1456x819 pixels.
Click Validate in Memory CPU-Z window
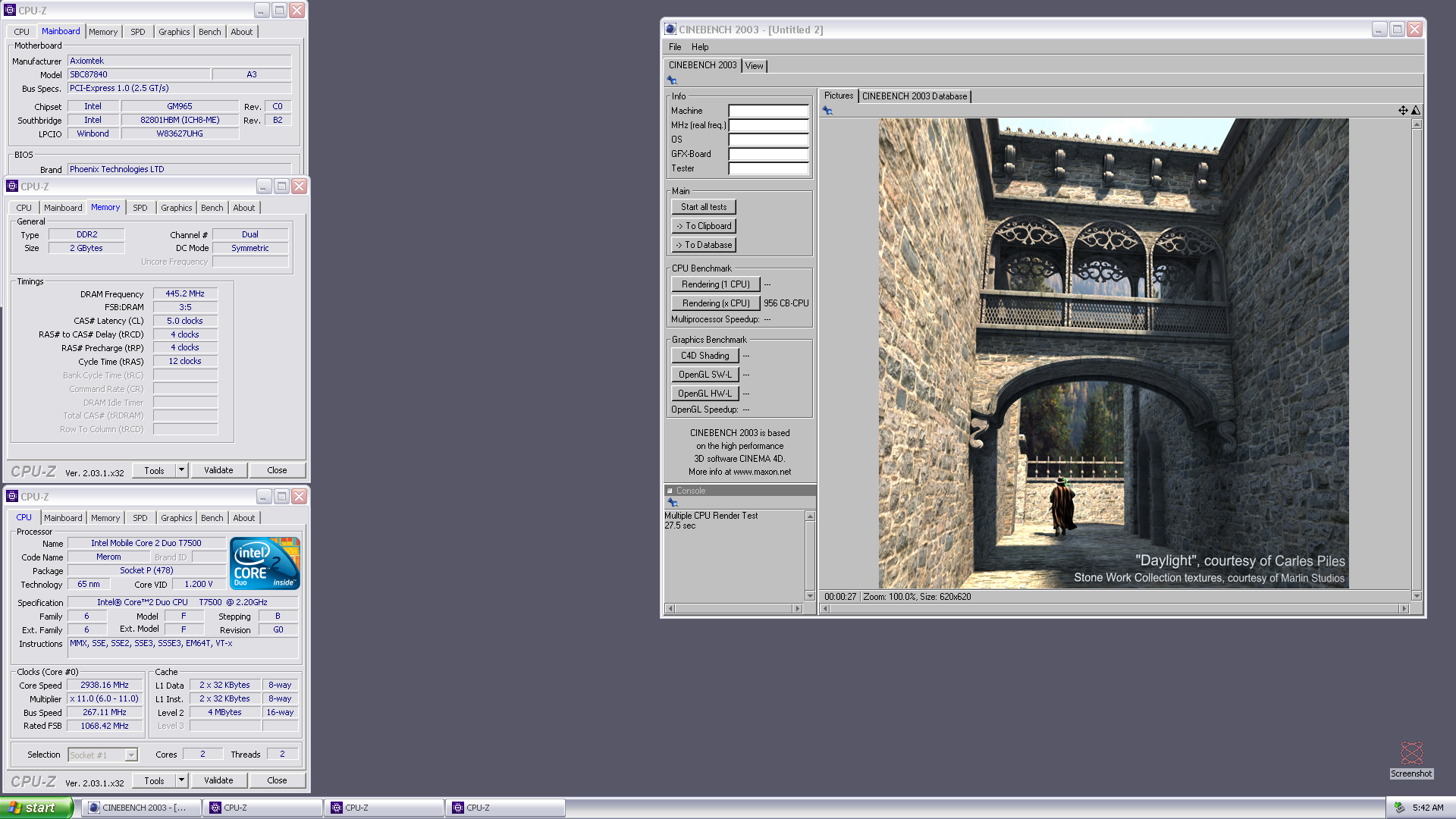(218, 470)
